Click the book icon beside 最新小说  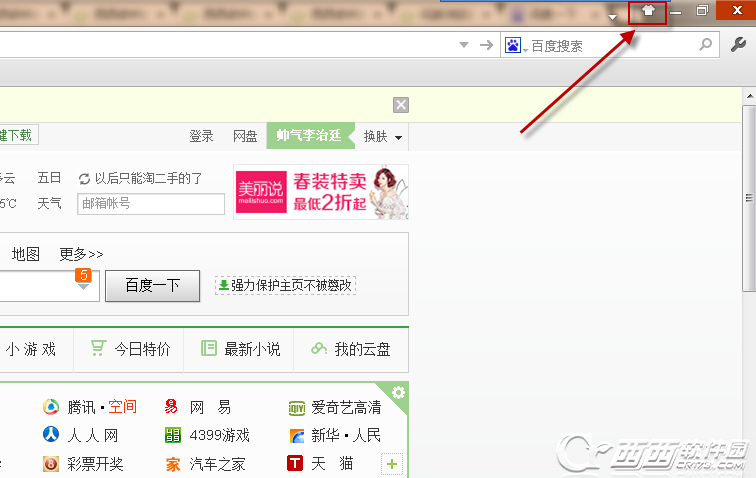(x=209, y=348)
